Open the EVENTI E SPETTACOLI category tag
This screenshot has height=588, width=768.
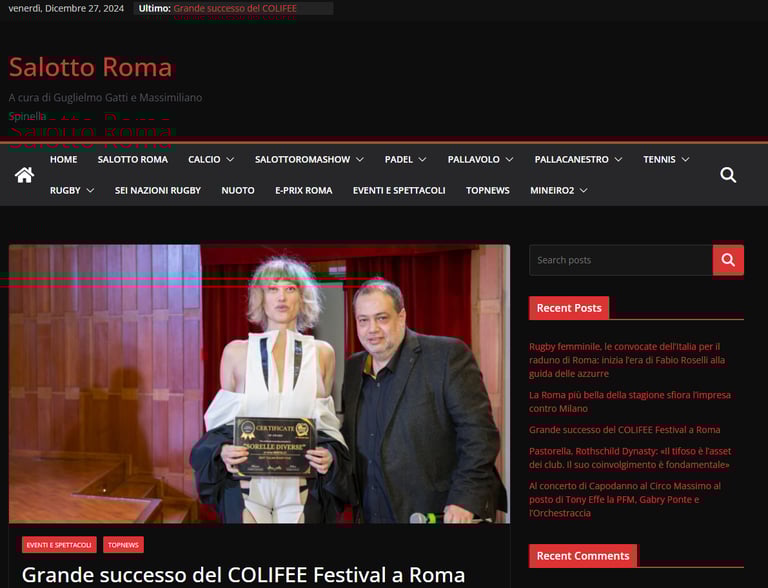point(59,545)
